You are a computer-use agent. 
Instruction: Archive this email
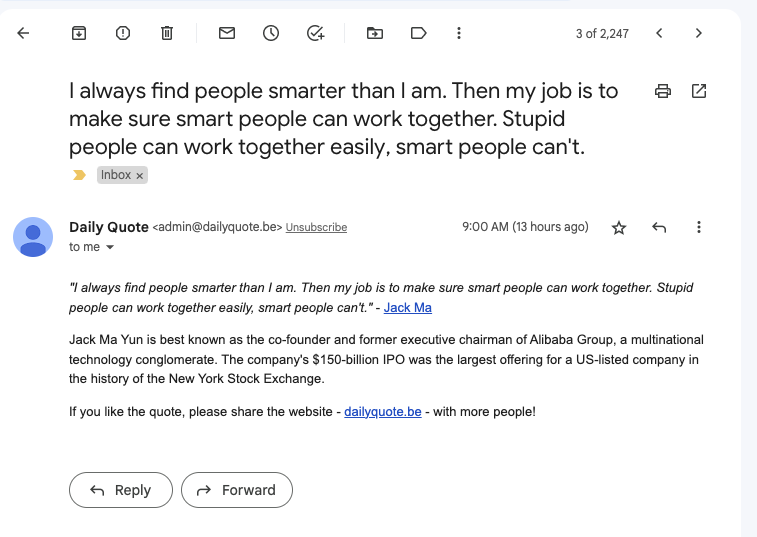pos(79,33)
